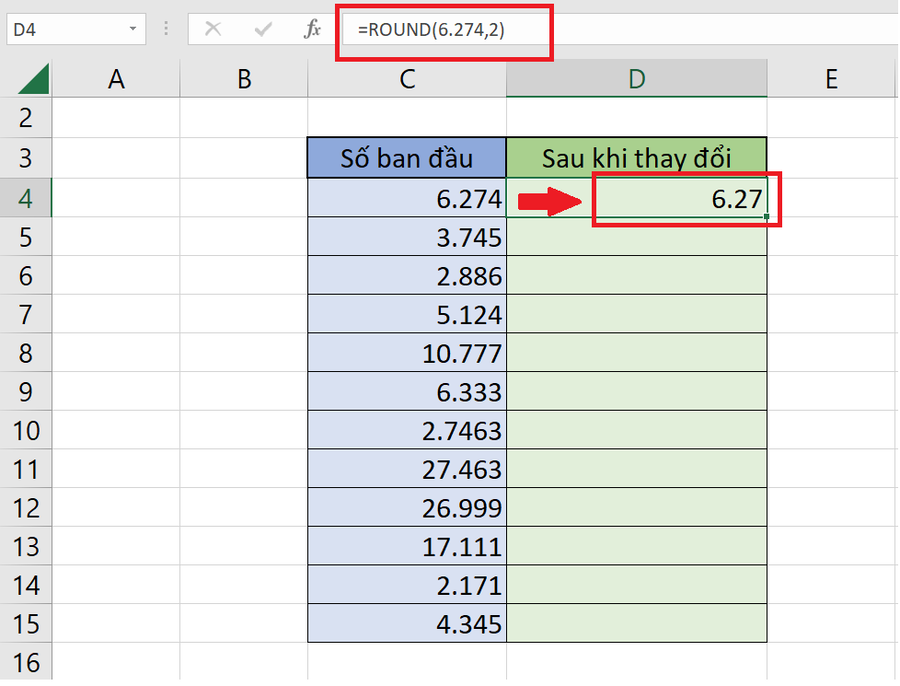Select row 4 header

pyautogui.click(x=25, y=198)
